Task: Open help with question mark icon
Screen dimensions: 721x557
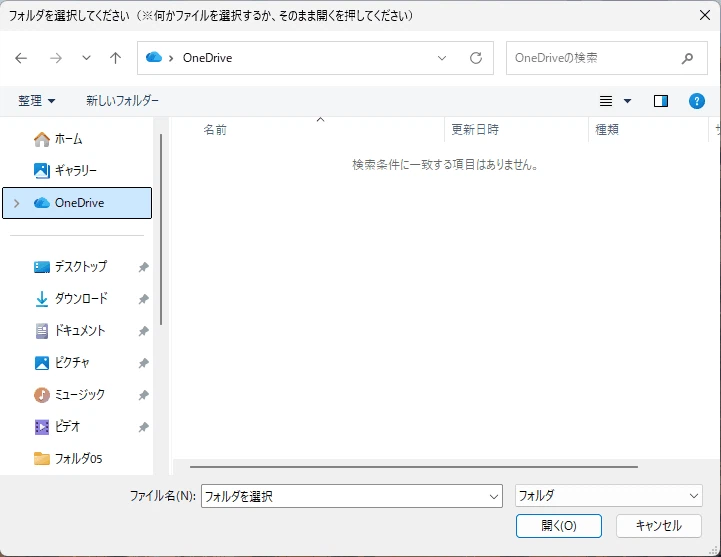Action: point(697,101)
